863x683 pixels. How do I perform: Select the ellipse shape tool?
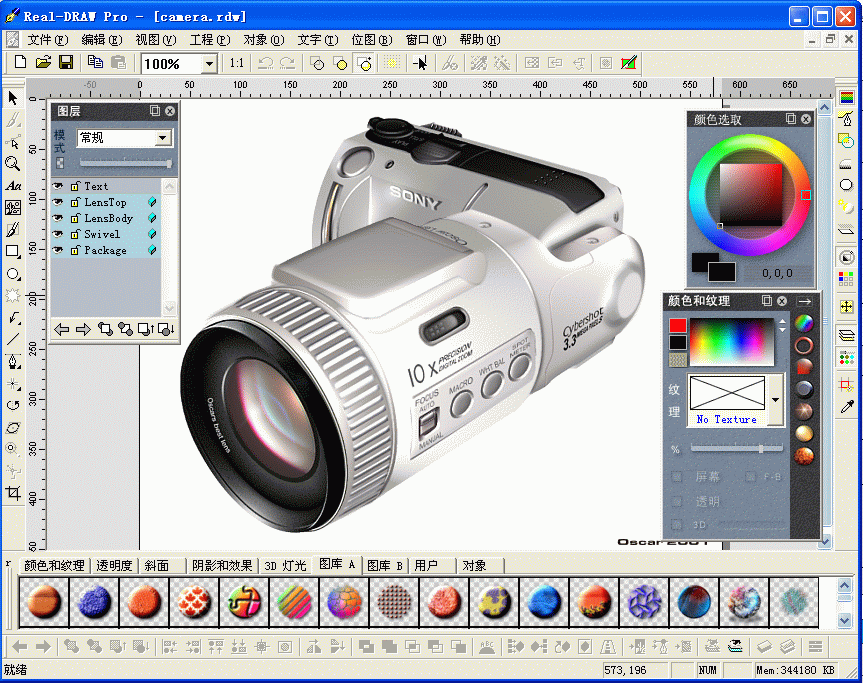click(x=13, y=274)
